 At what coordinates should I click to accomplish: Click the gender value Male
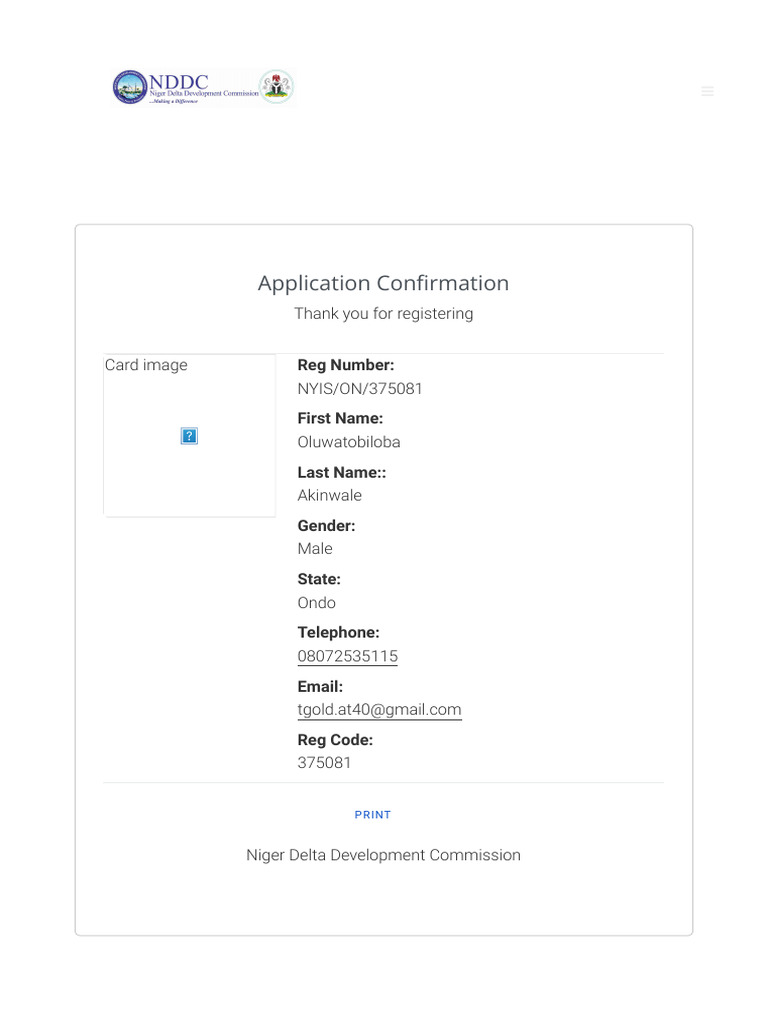(x=315, y=549)
